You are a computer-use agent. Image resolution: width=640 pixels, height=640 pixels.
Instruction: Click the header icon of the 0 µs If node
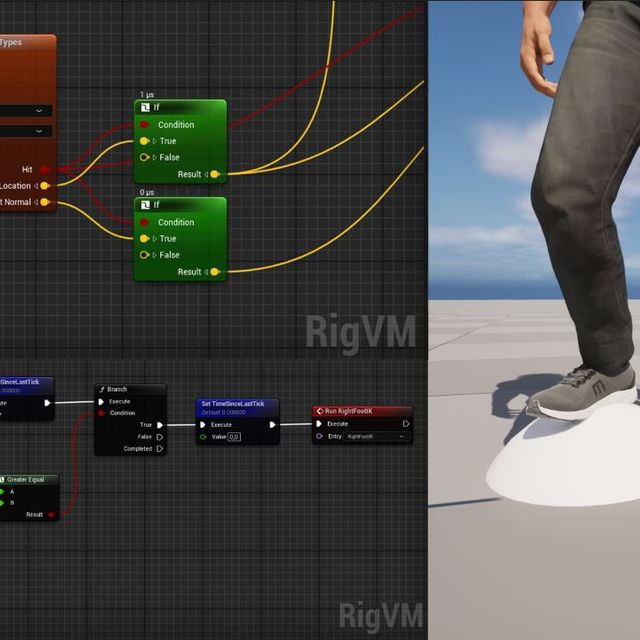(x=145, y=205)
